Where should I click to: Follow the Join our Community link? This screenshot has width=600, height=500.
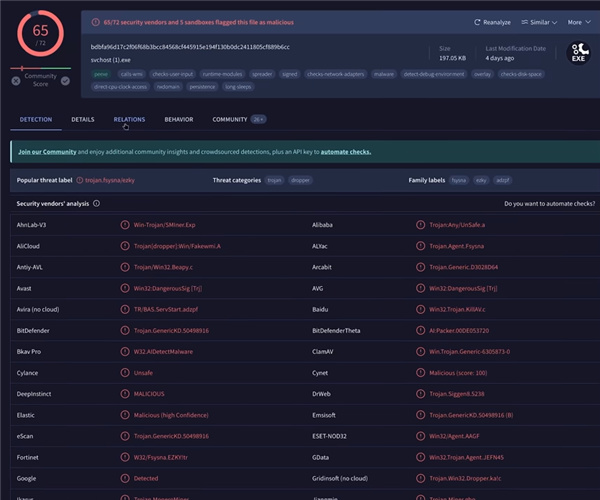[x=47, y=152]
